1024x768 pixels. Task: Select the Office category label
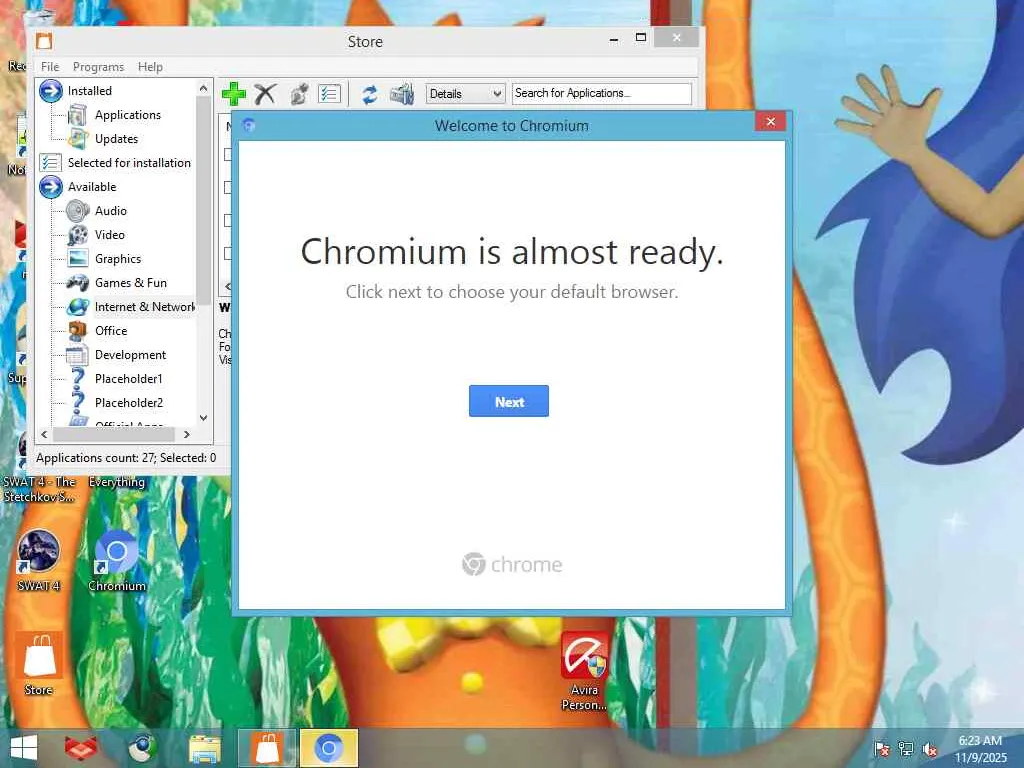coord(111,330)
